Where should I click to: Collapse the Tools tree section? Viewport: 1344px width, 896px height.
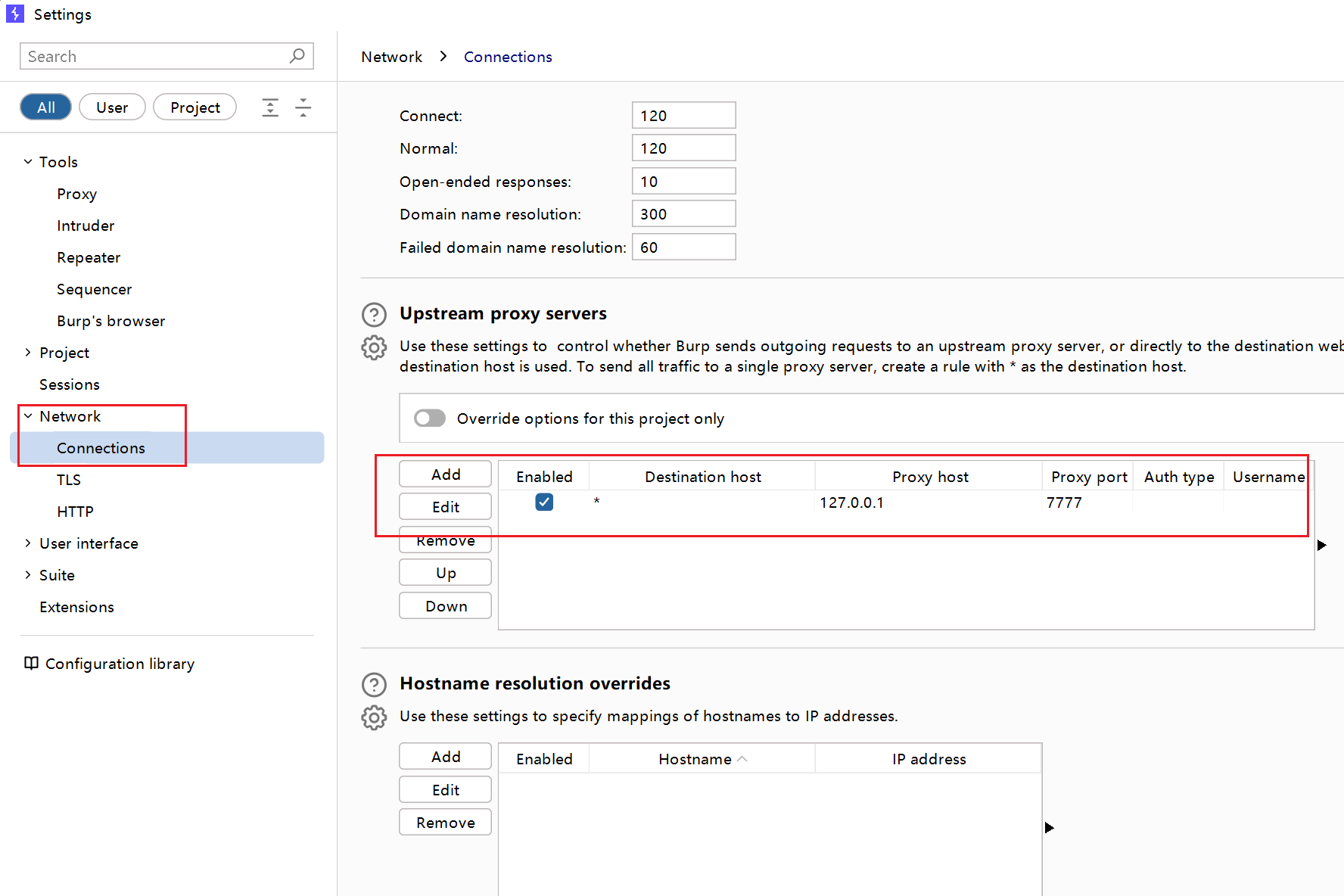pos(28,162)
